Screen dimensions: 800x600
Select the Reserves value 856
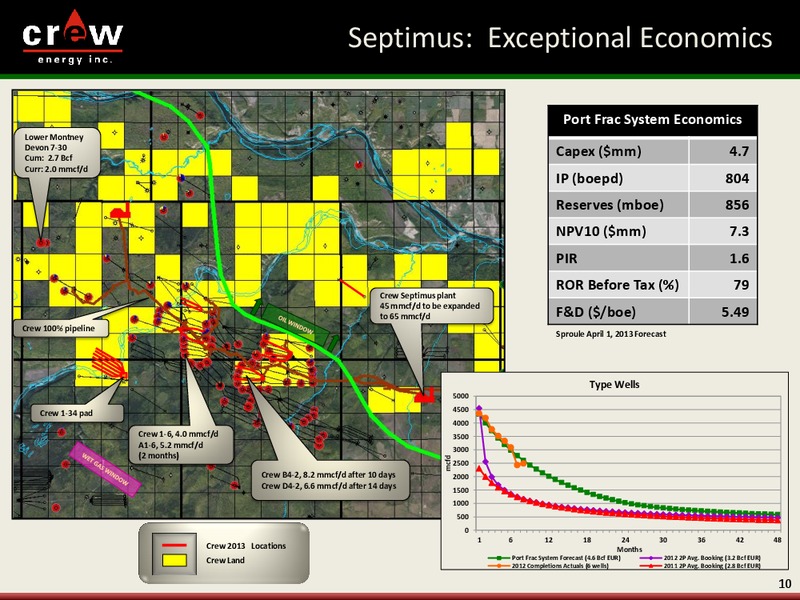737,205
